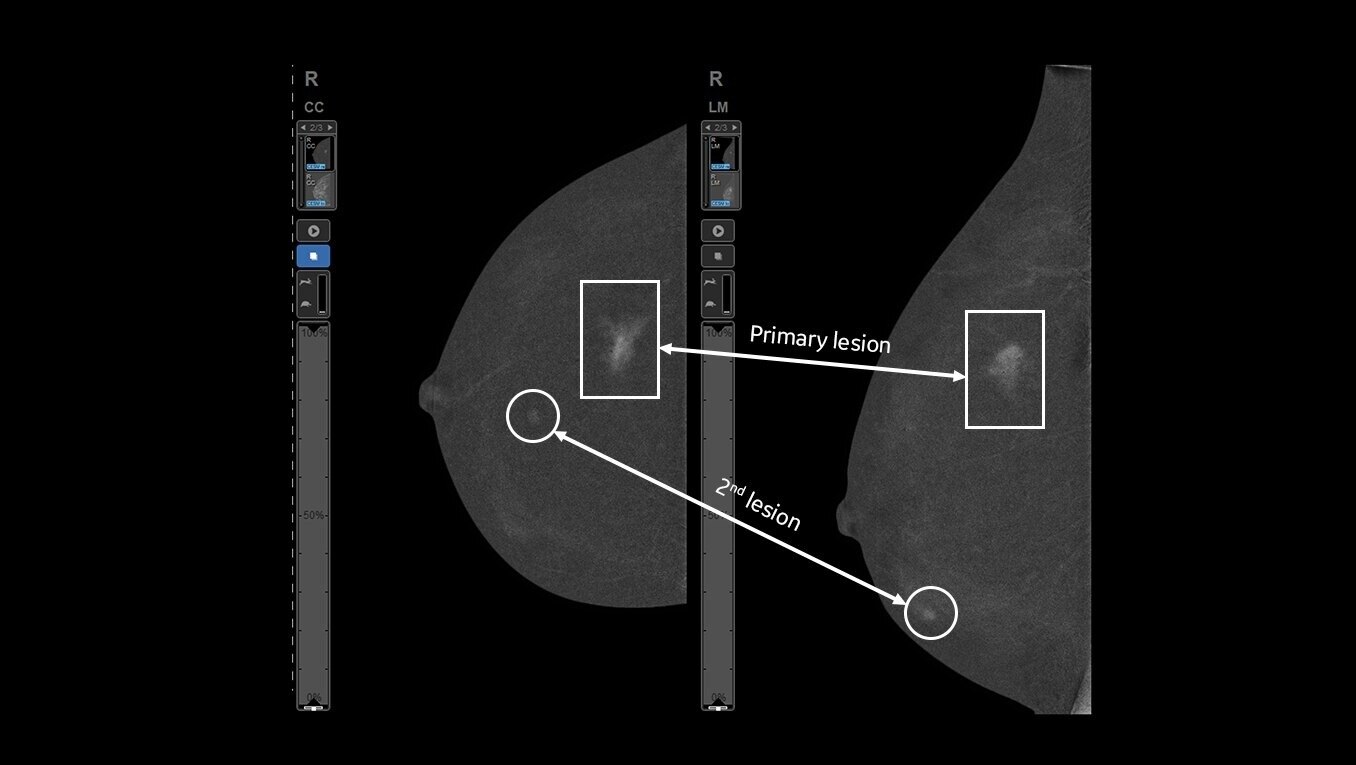This screenshot has height=765, width=1356.
Task: Select bottom R CC thumbnail
Action: (x=319, y=189)
